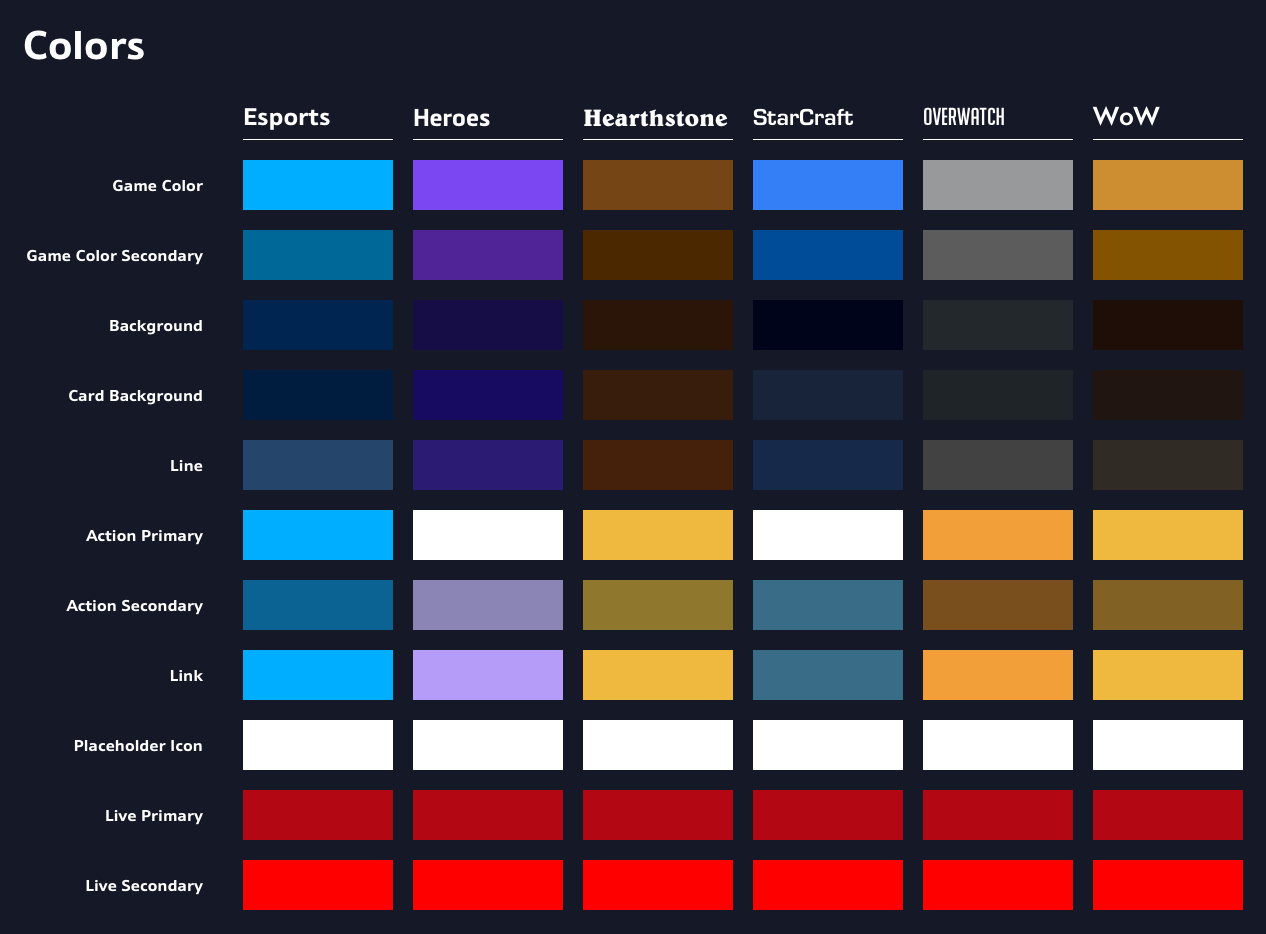Choose Hearthstone Live Primary swatch
This screenshot has height=934, width=1266.
point(658,815)
